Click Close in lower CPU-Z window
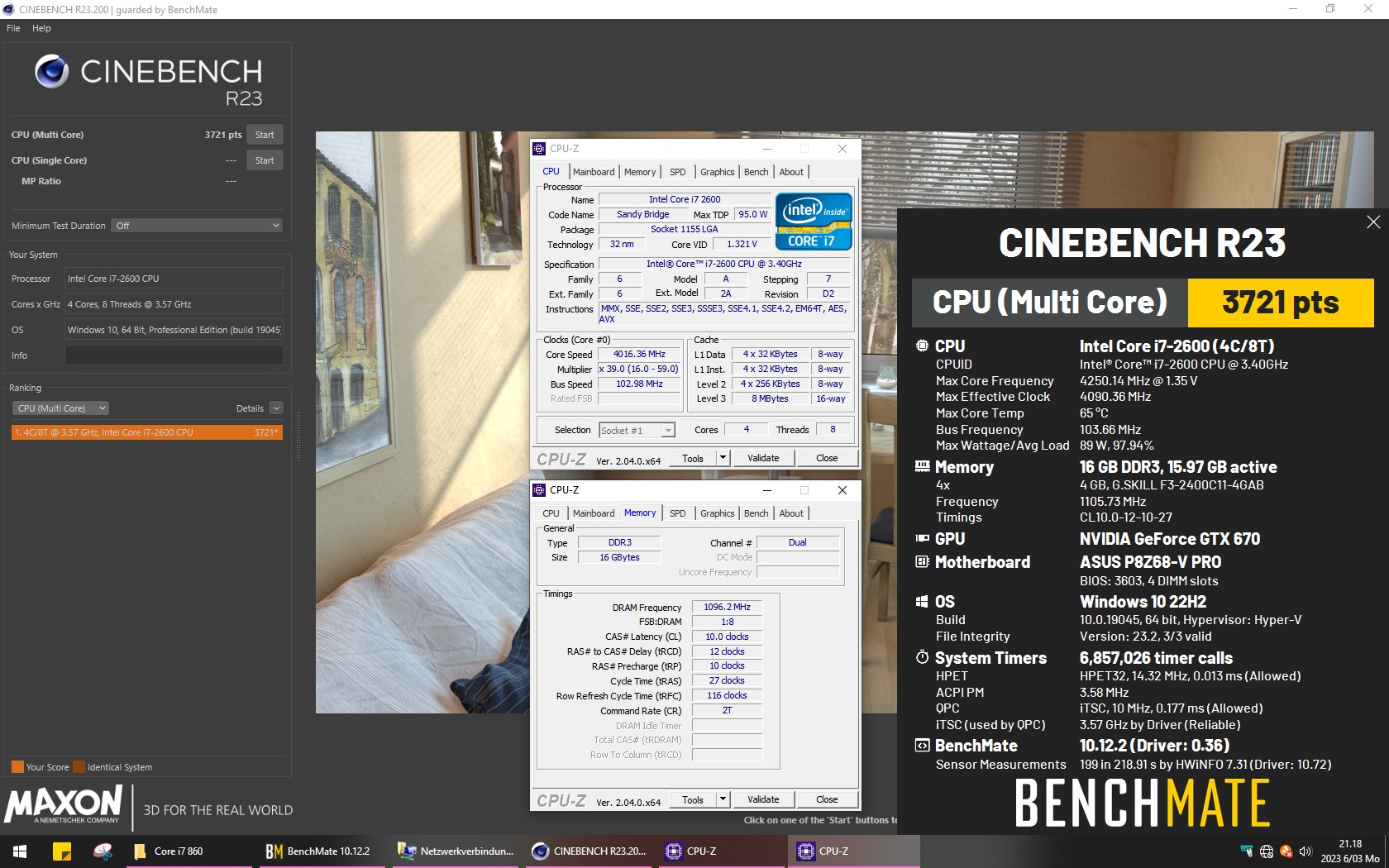The height and width of the screenshot is (868, 1389). tap(827, 799)
